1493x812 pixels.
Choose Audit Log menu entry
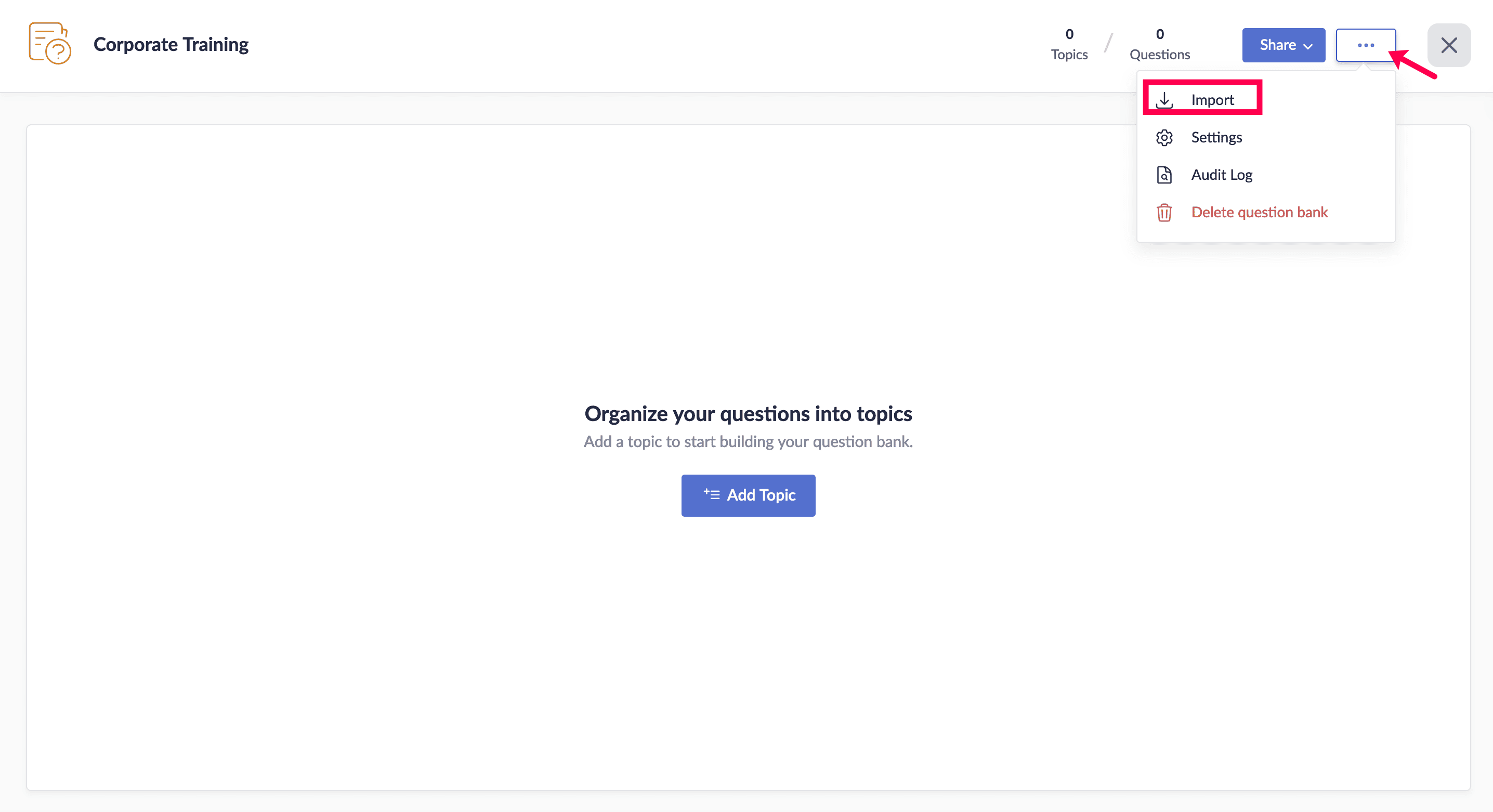click(1221, 175)
